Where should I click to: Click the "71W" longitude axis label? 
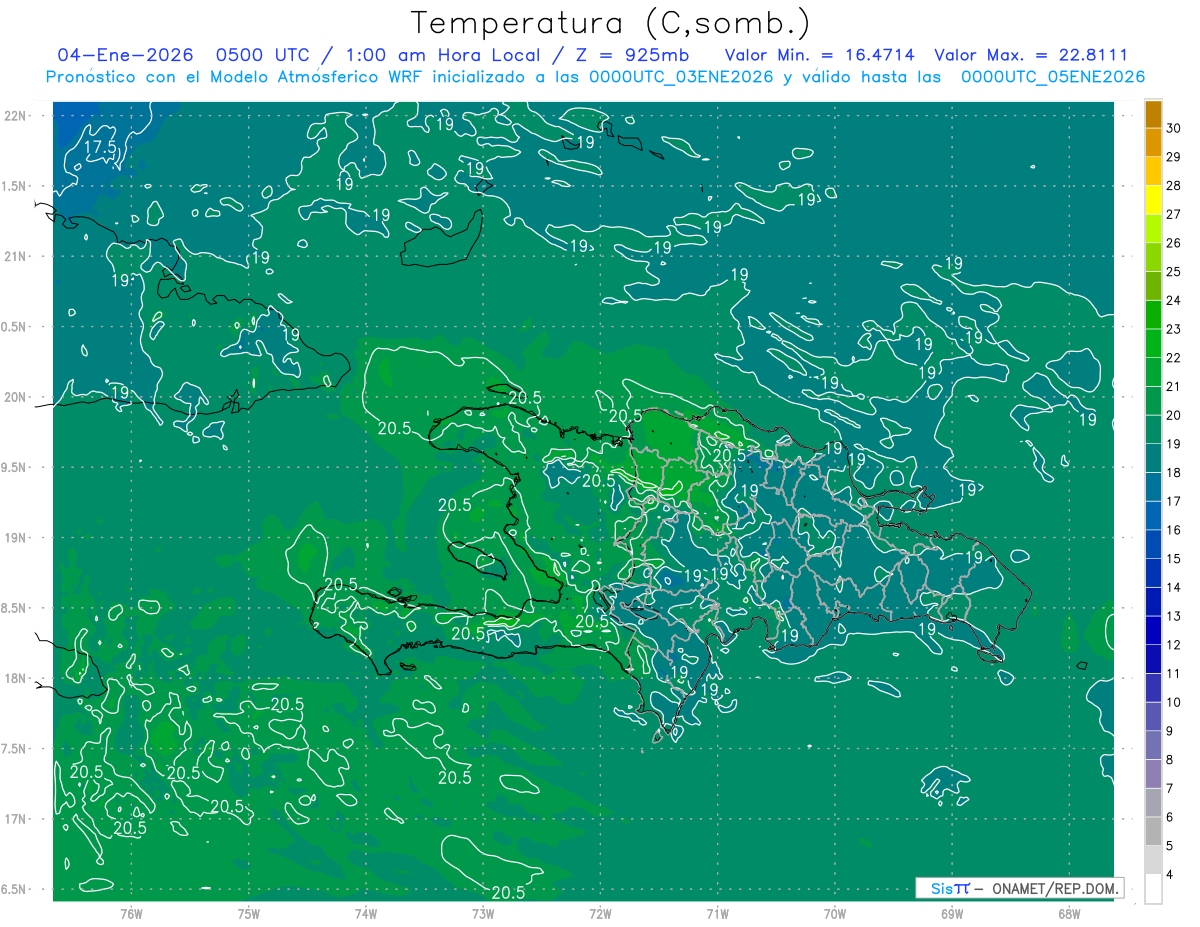[x=717, y=913]
